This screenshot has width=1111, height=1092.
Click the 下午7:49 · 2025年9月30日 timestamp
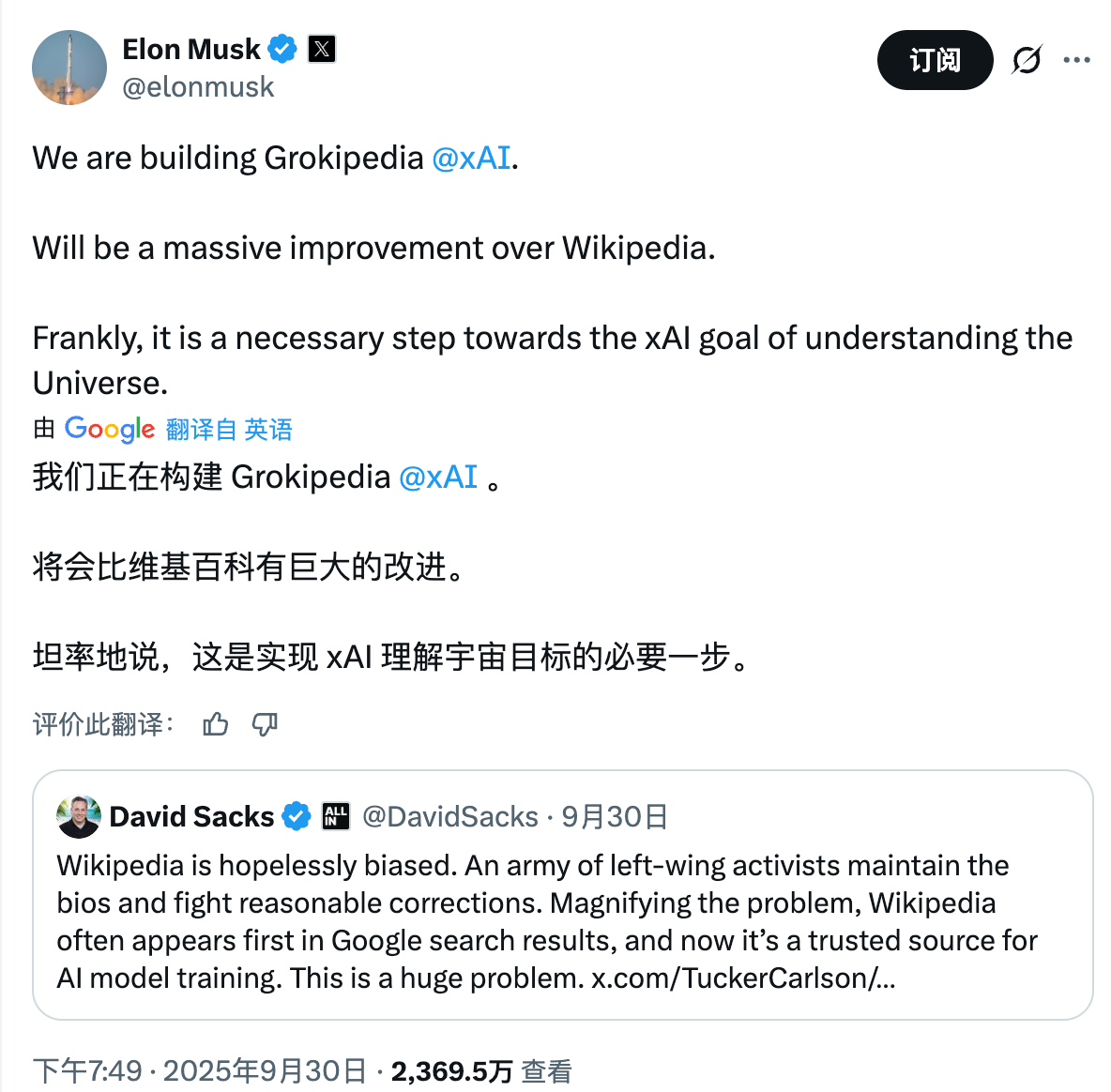[x=199, y=1070]
